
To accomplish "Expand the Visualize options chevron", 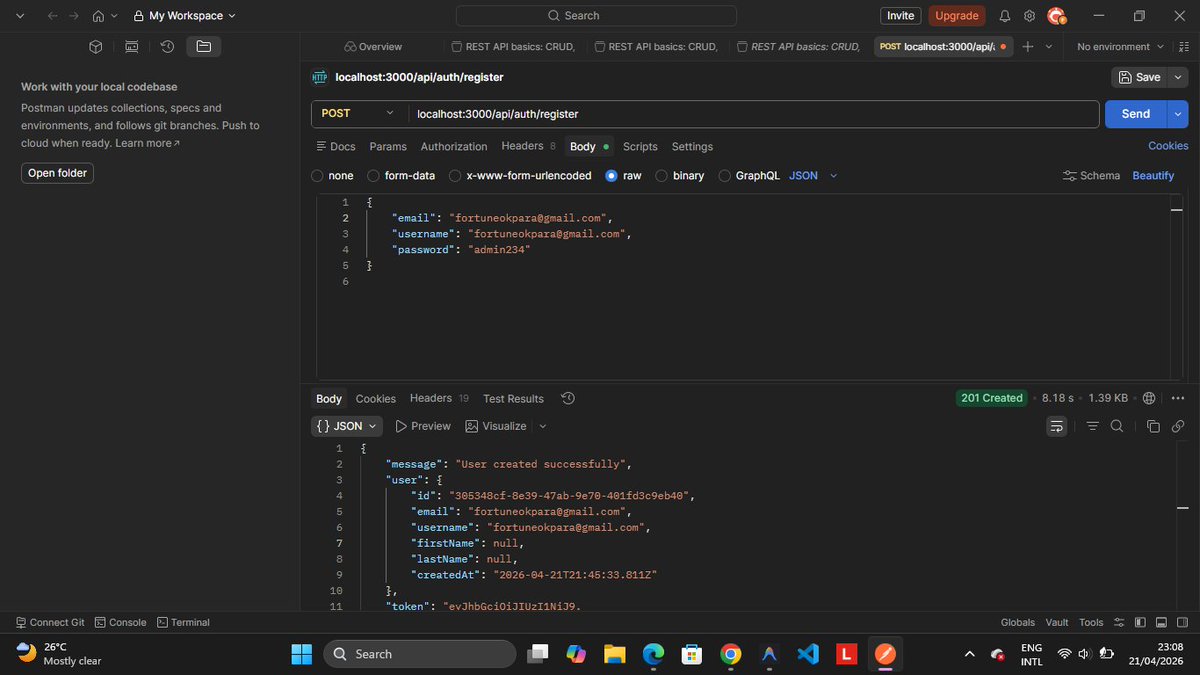I will coord(543,426).
